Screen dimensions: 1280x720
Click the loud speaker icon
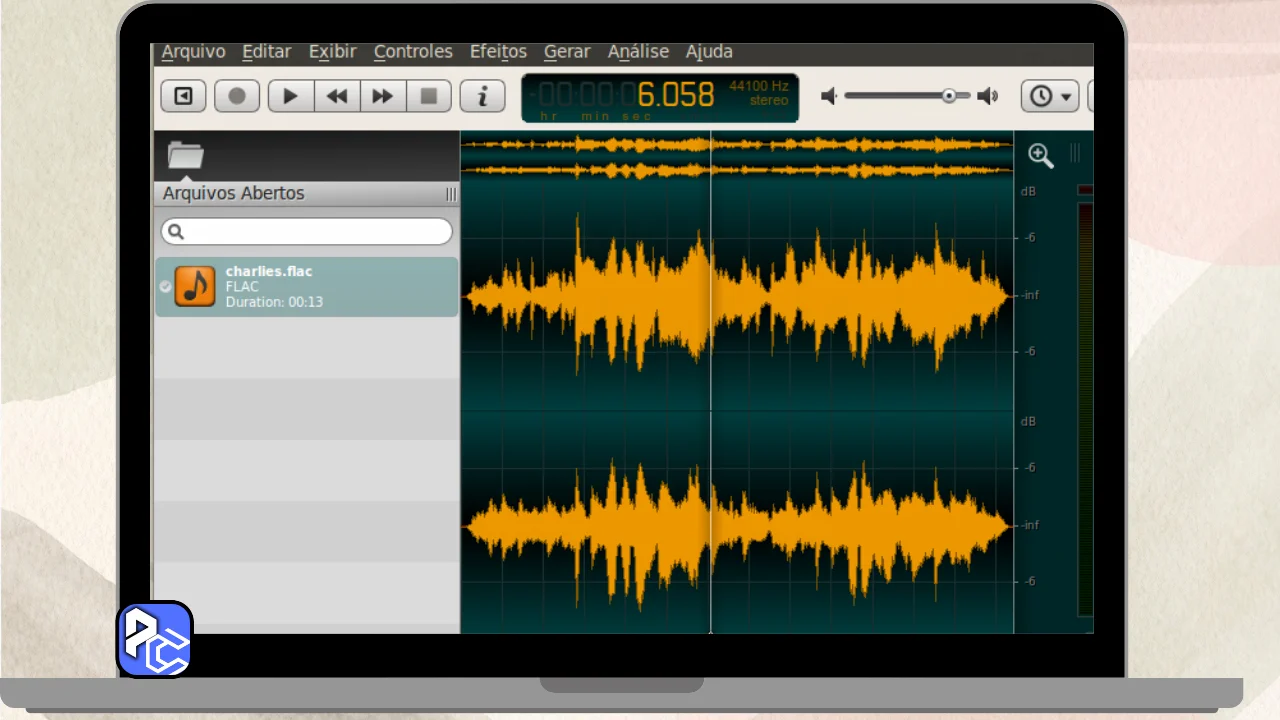(x=988, y=96)
